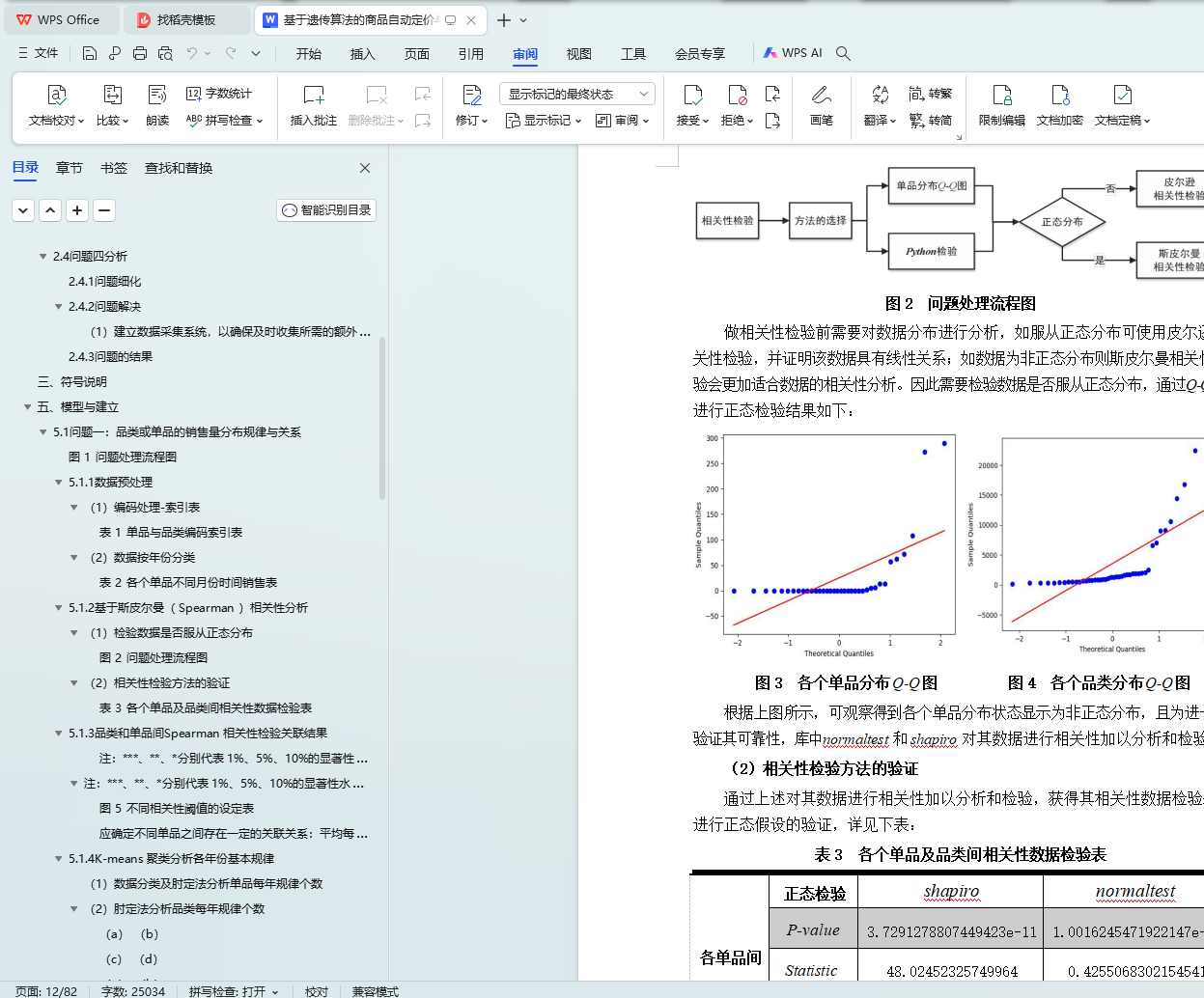
Task: Select the 书签 navigation pane tab
Action: pos(114,168)
